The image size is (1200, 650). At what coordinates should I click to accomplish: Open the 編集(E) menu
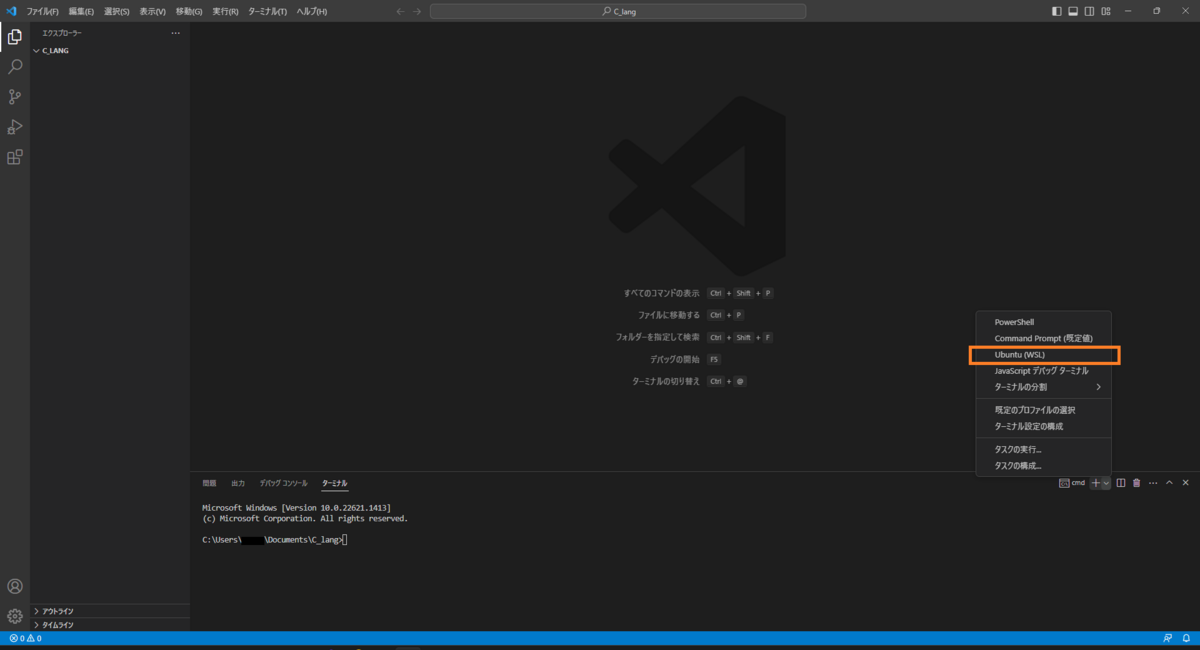(81, 11)
